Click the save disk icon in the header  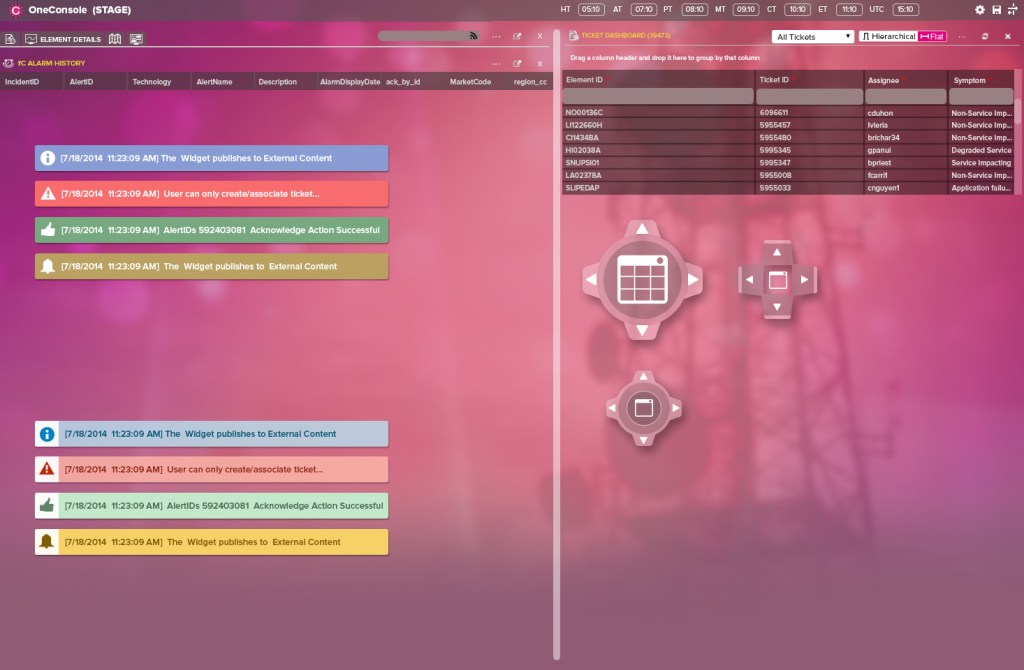click(996, 10)
